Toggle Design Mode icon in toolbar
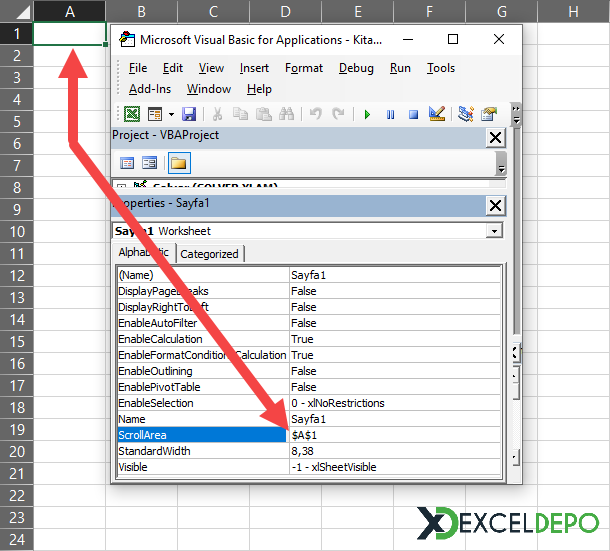Viewport: 610px width, 551px height. [436, 114]
